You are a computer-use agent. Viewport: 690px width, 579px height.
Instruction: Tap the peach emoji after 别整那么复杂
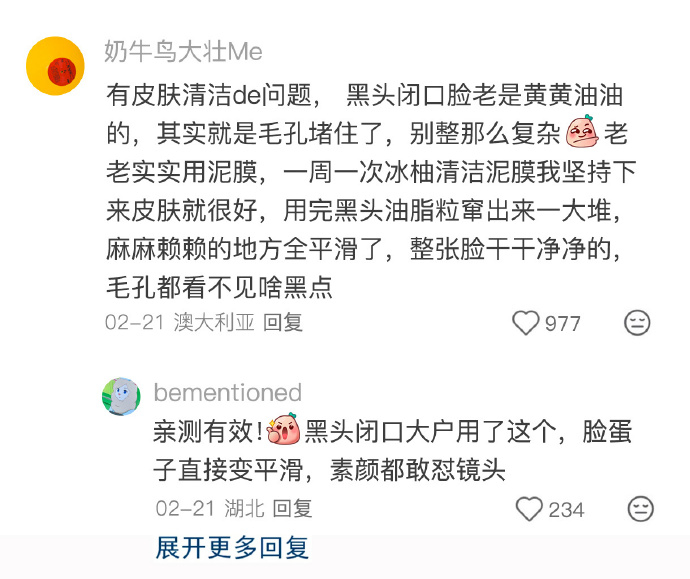(x=581, y=132)
